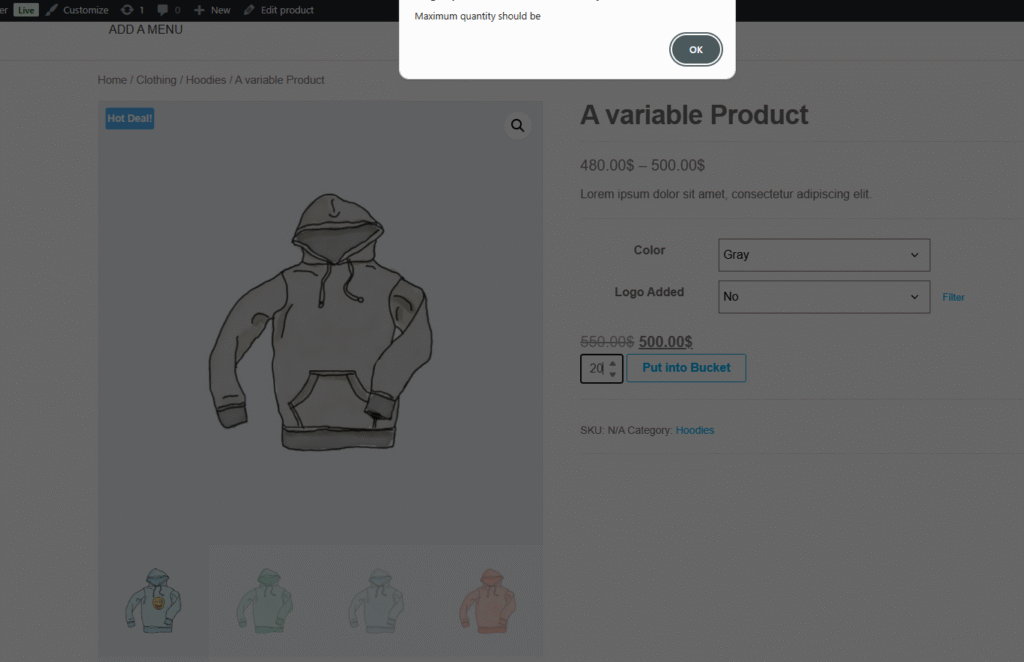Open the Customize pencil link in admin bar
The width and height of the screenshot is (1024, 662).
click(78, 10)
